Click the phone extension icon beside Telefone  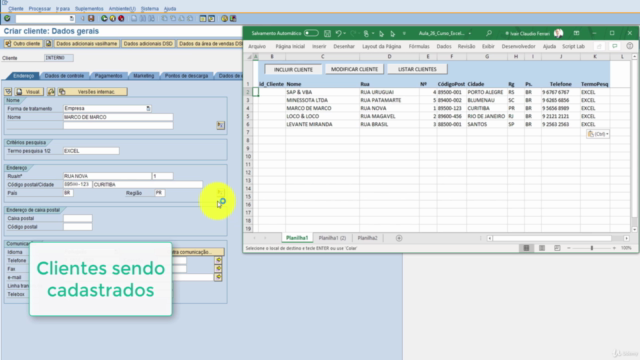[x=218, y=260]
